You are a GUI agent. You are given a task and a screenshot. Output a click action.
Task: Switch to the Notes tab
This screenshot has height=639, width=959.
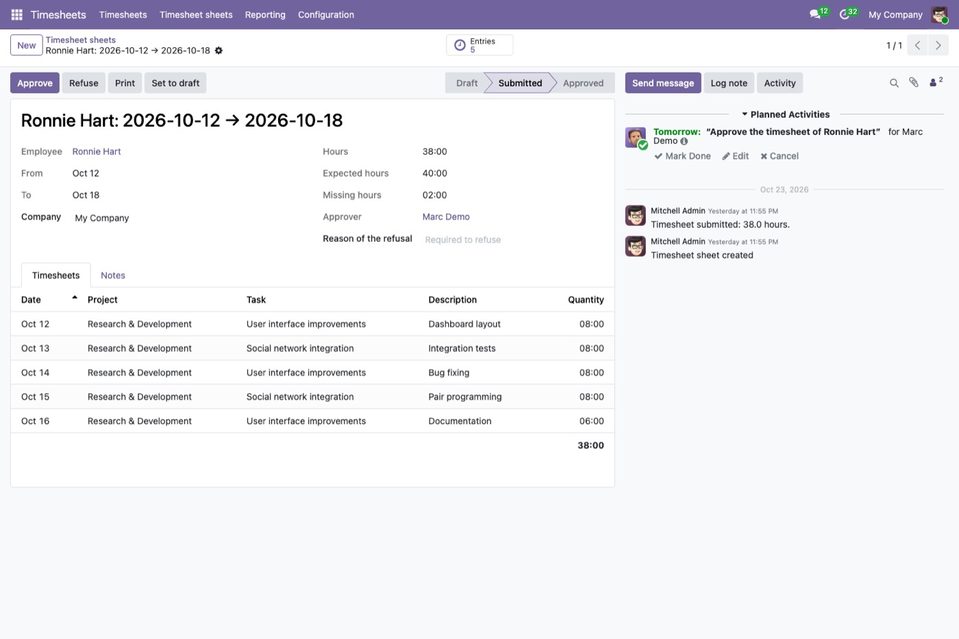113,276
